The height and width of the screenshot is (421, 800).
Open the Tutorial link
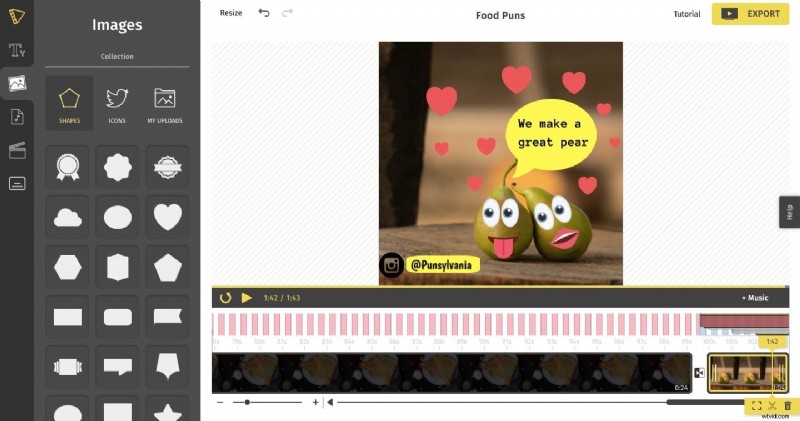point(686,14)
